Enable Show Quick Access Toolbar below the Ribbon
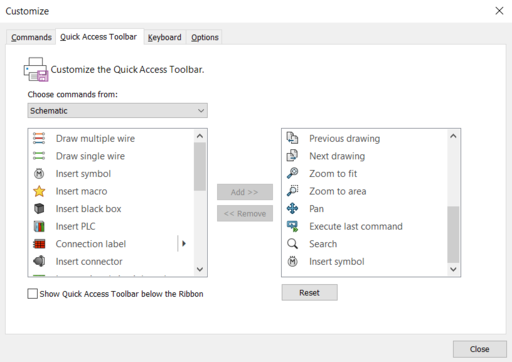This screenshot has height=362, width=512. pyautogui.click(x=32, y=294)
